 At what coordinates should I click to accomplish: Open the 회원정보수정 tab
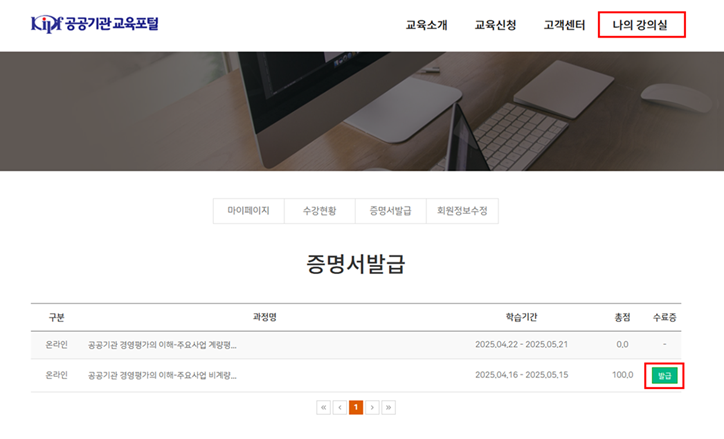pos(461,211)
